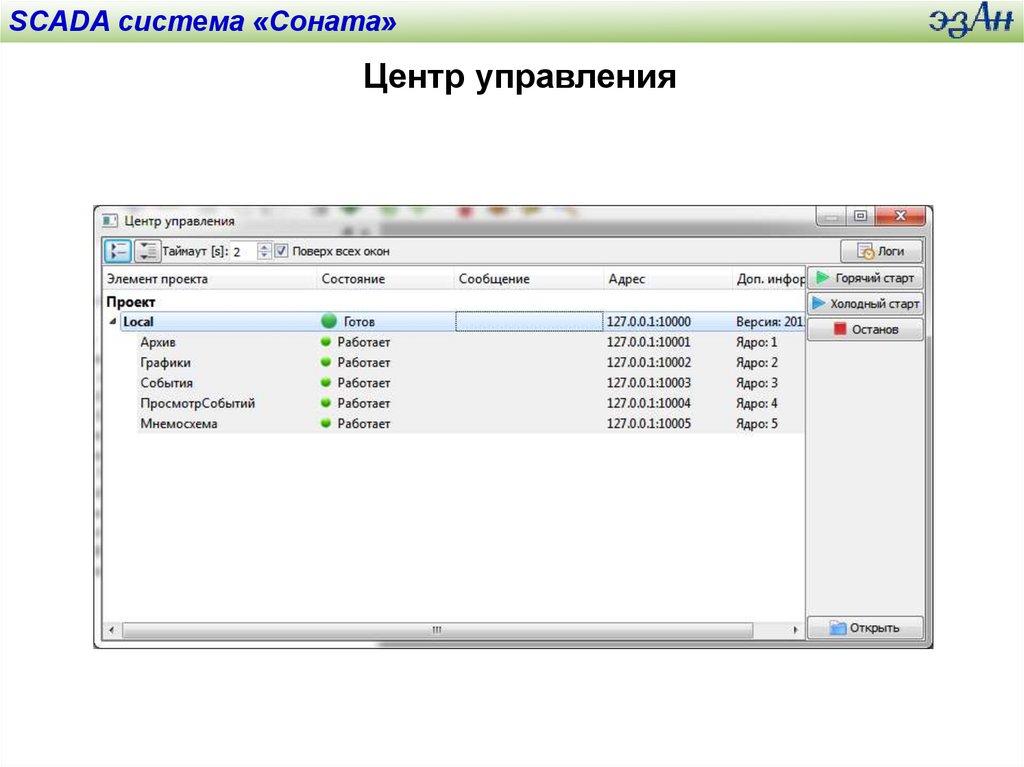Image resolution: width=1024 pixels, height=767 pixels.
Task: Select the Мнемосхема row
Action: pos(178,424)
